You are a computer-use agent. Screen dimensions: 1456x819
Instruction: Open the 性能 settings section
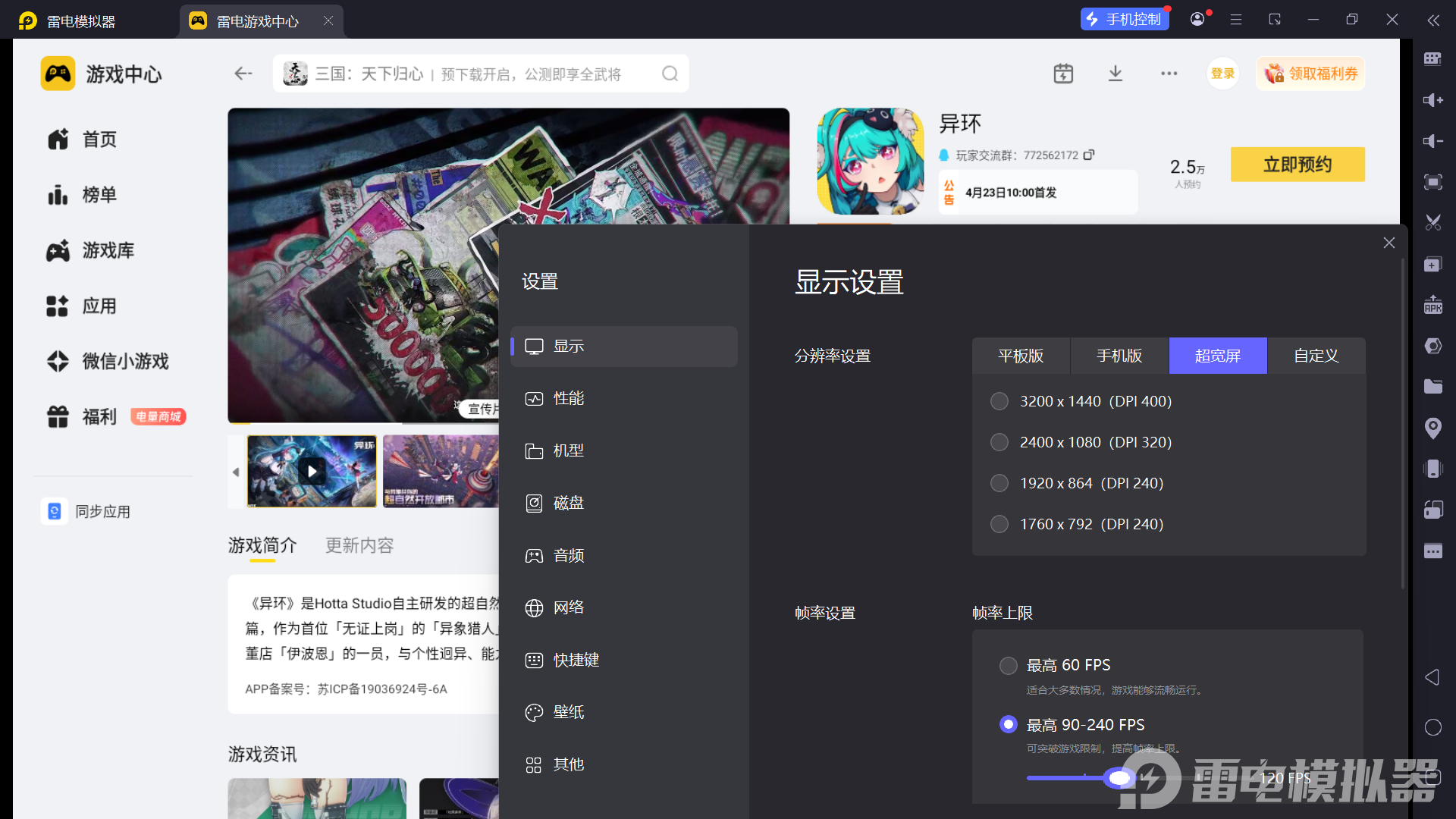(x=624, y=399)
